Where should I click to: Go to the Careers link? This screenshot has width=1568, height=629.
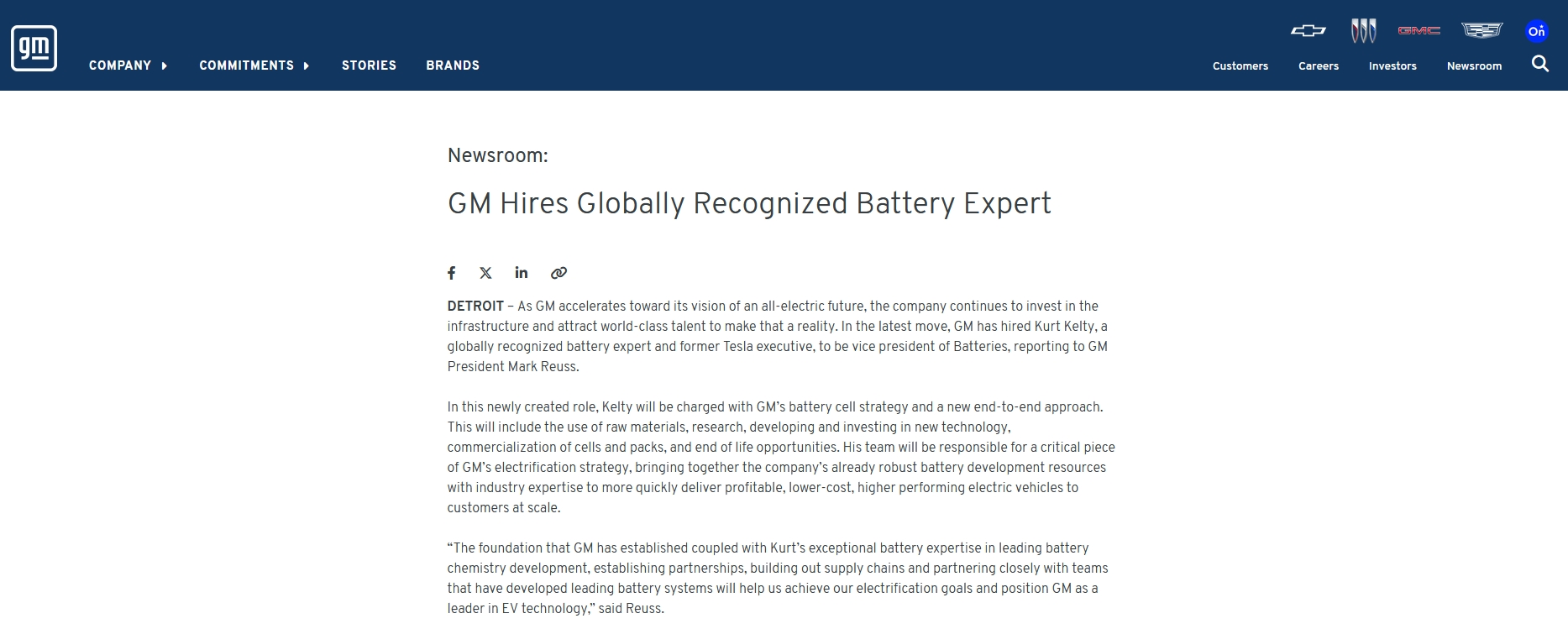(1319, 66)
